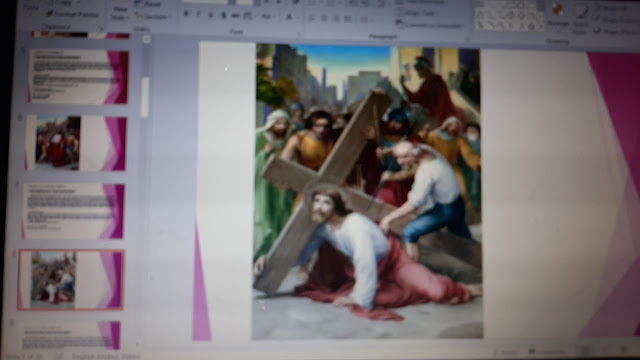Align text left
Image resolution: width=640 pixels, height=360 pixels.
312,18
